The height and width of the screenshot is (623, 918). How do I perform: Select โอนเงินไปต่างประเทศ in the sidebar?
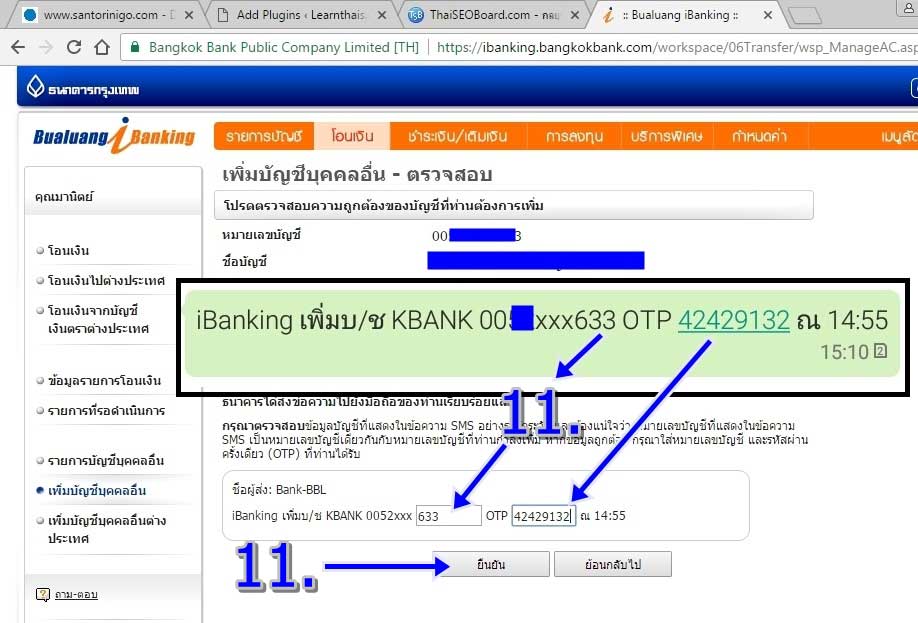click(x=107, y=280)
